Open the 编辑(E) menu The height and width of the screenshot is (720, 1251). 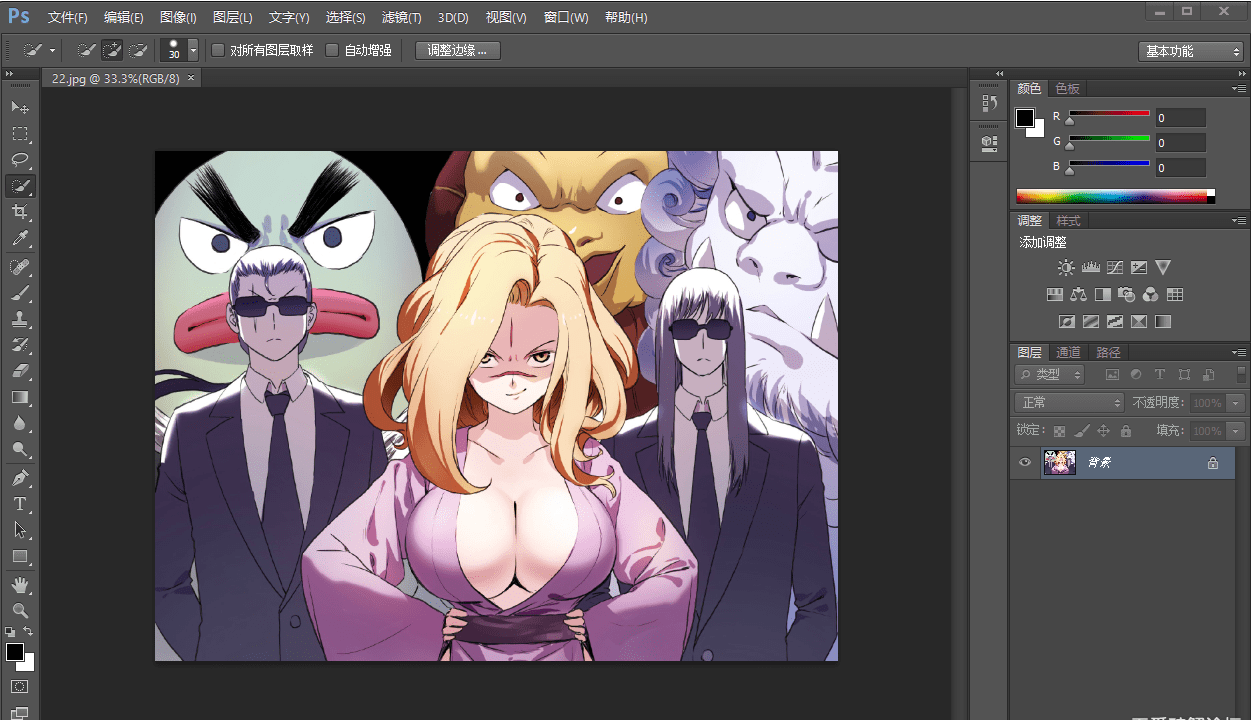click(124, 18)
